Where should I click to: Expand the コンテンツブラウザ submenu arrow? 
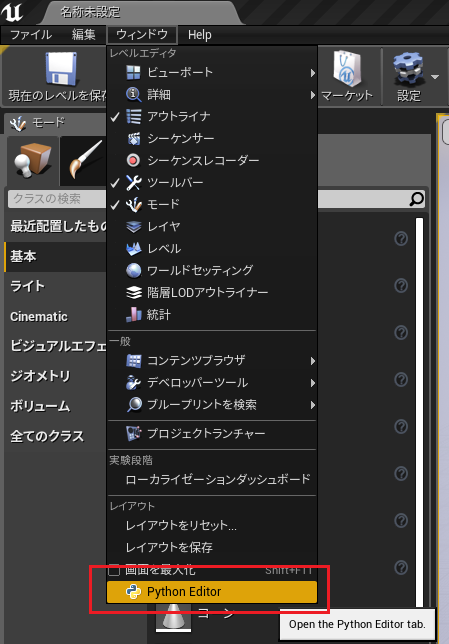point(312,361)
